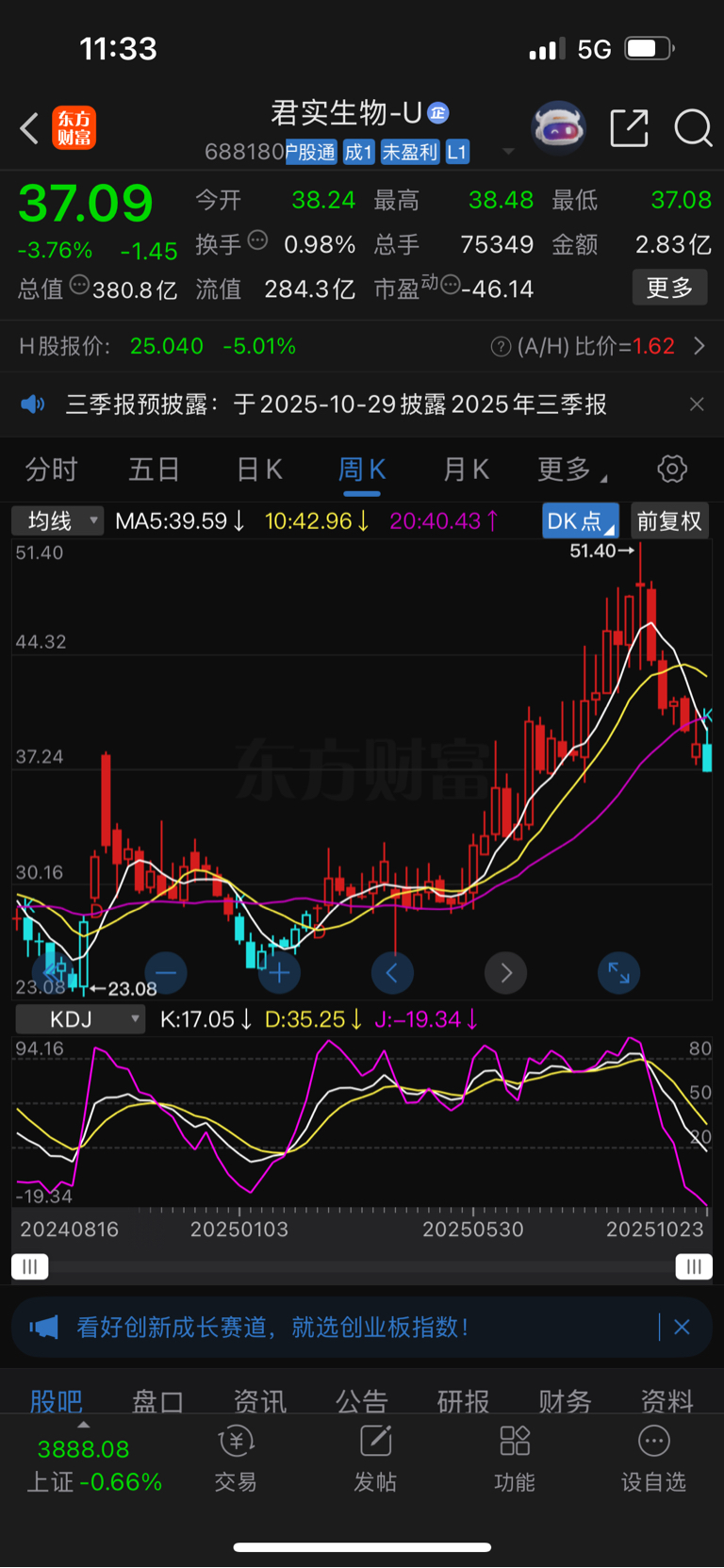
Task: Tap the MA5:39.59 readout
Action: 180,521
